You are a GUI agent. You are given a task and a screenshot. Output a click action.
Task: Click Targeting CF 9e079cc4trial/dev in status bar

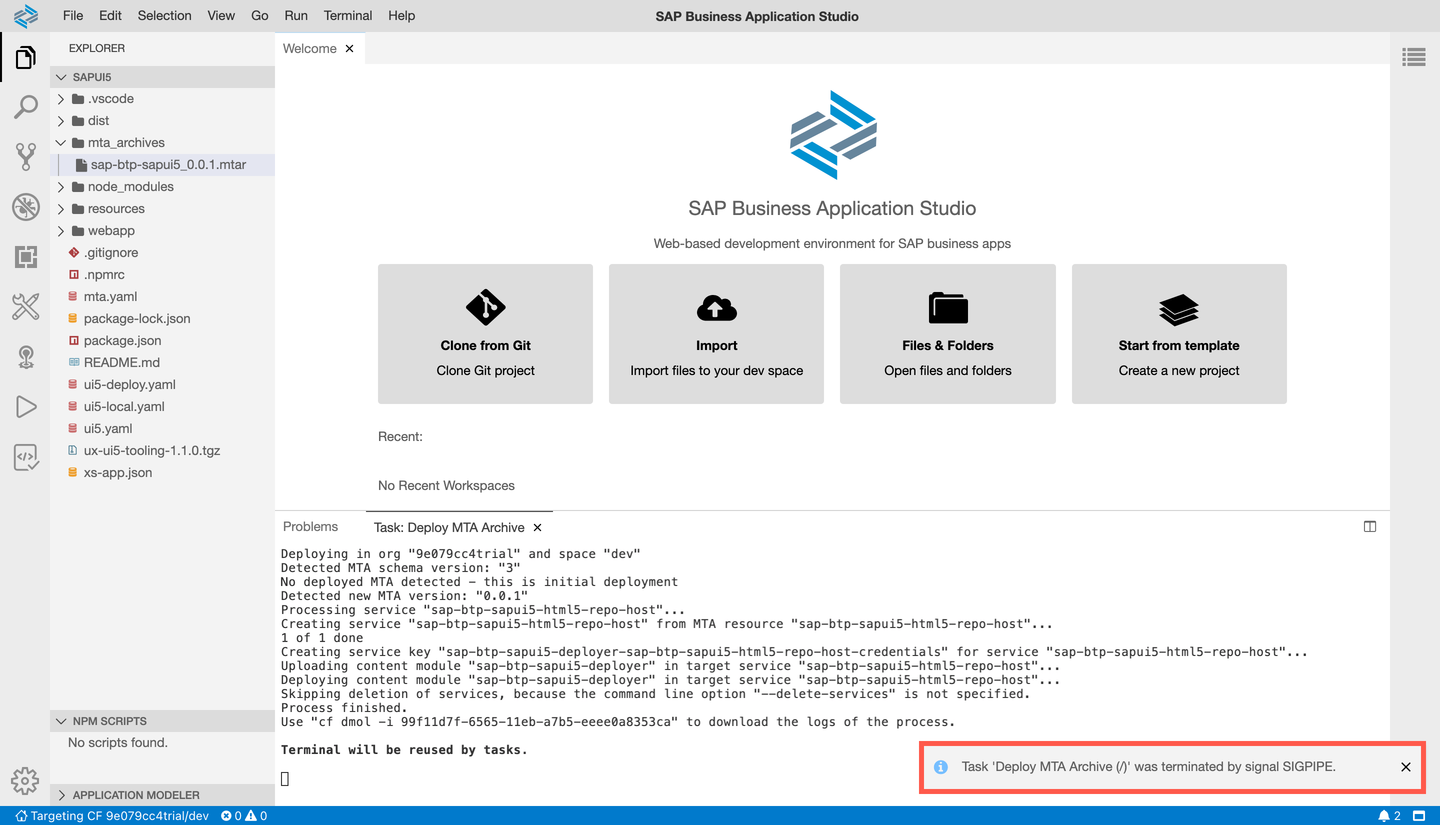[x=112, y=816]
